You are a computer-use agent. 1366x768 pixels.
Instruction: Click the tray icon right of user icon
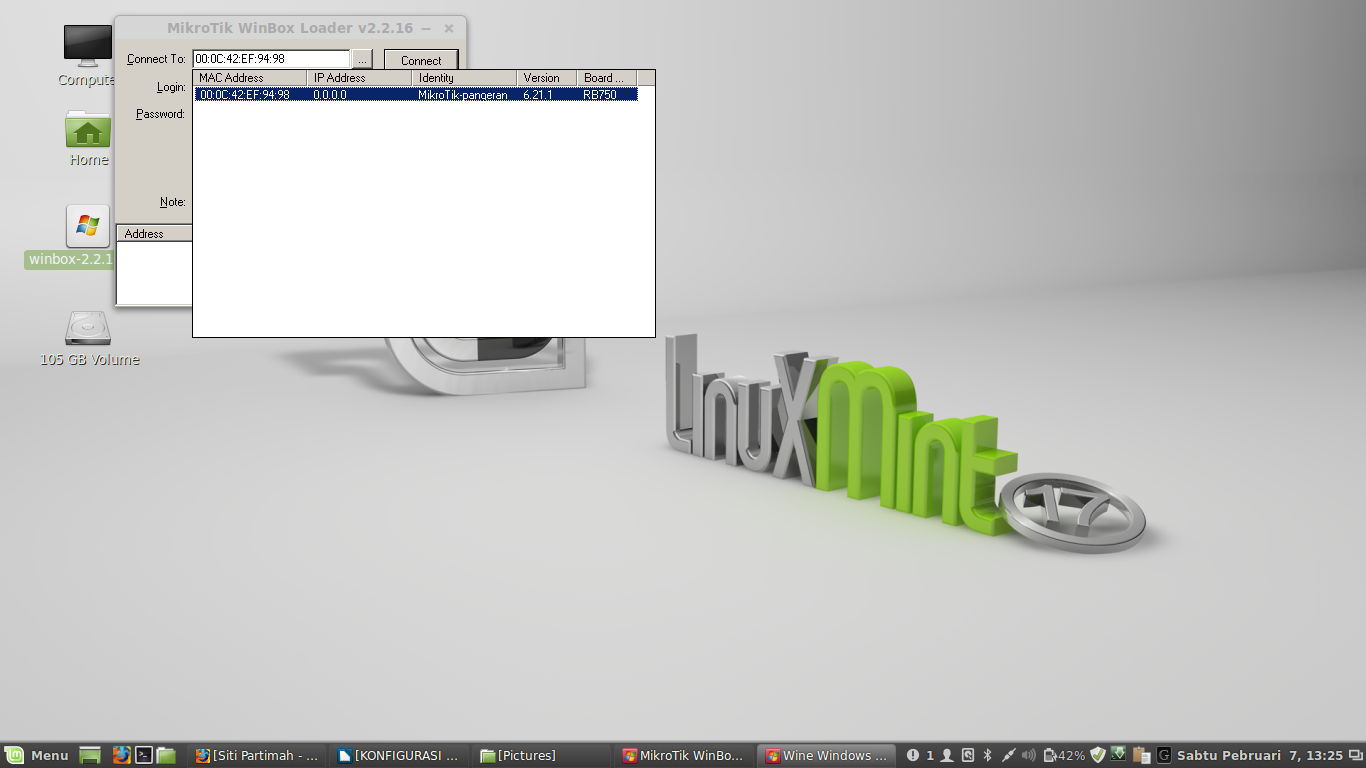click(x=968, y=755)
